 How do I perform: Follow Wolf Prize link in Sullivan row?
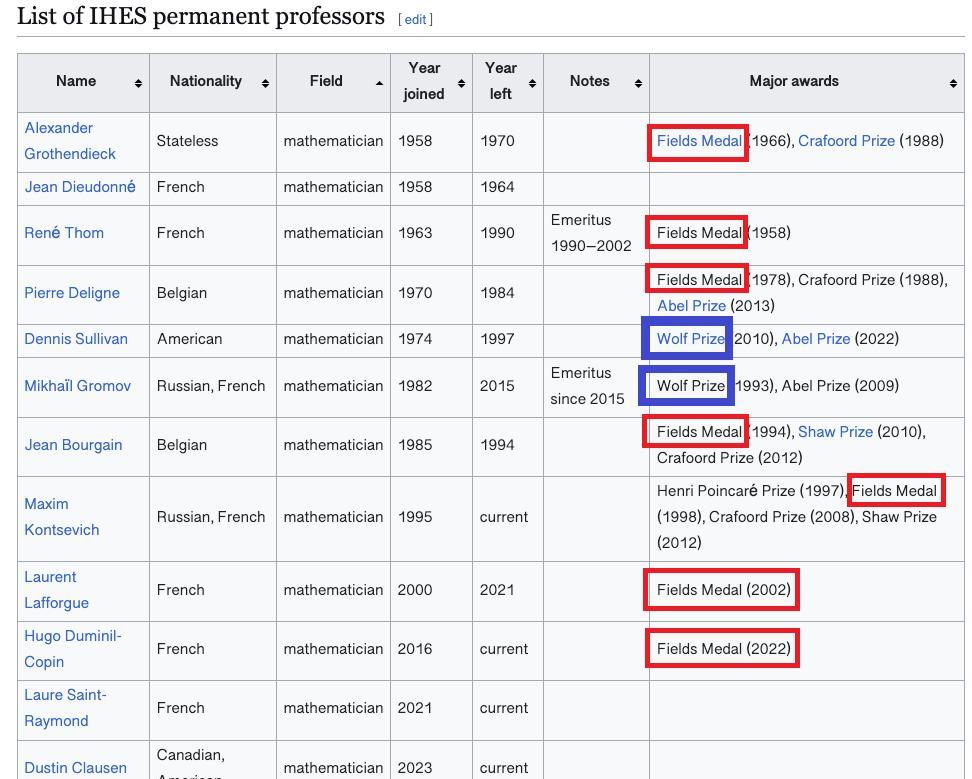[691, 339]
